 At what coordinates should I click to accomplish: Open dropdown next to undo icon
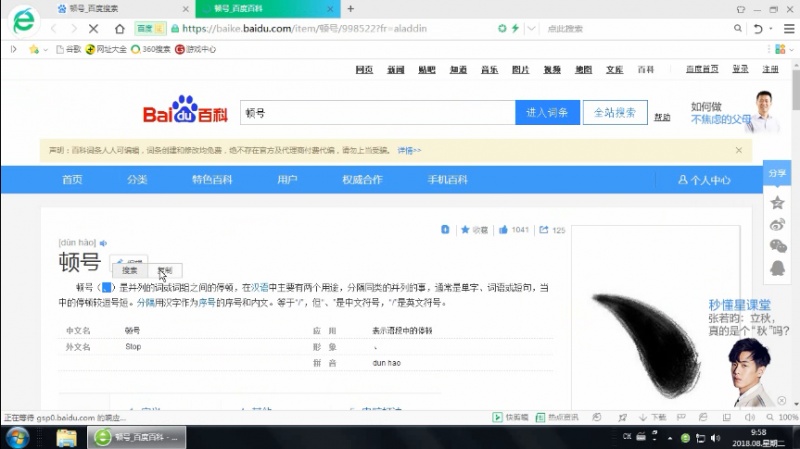(x=771, y=29)
